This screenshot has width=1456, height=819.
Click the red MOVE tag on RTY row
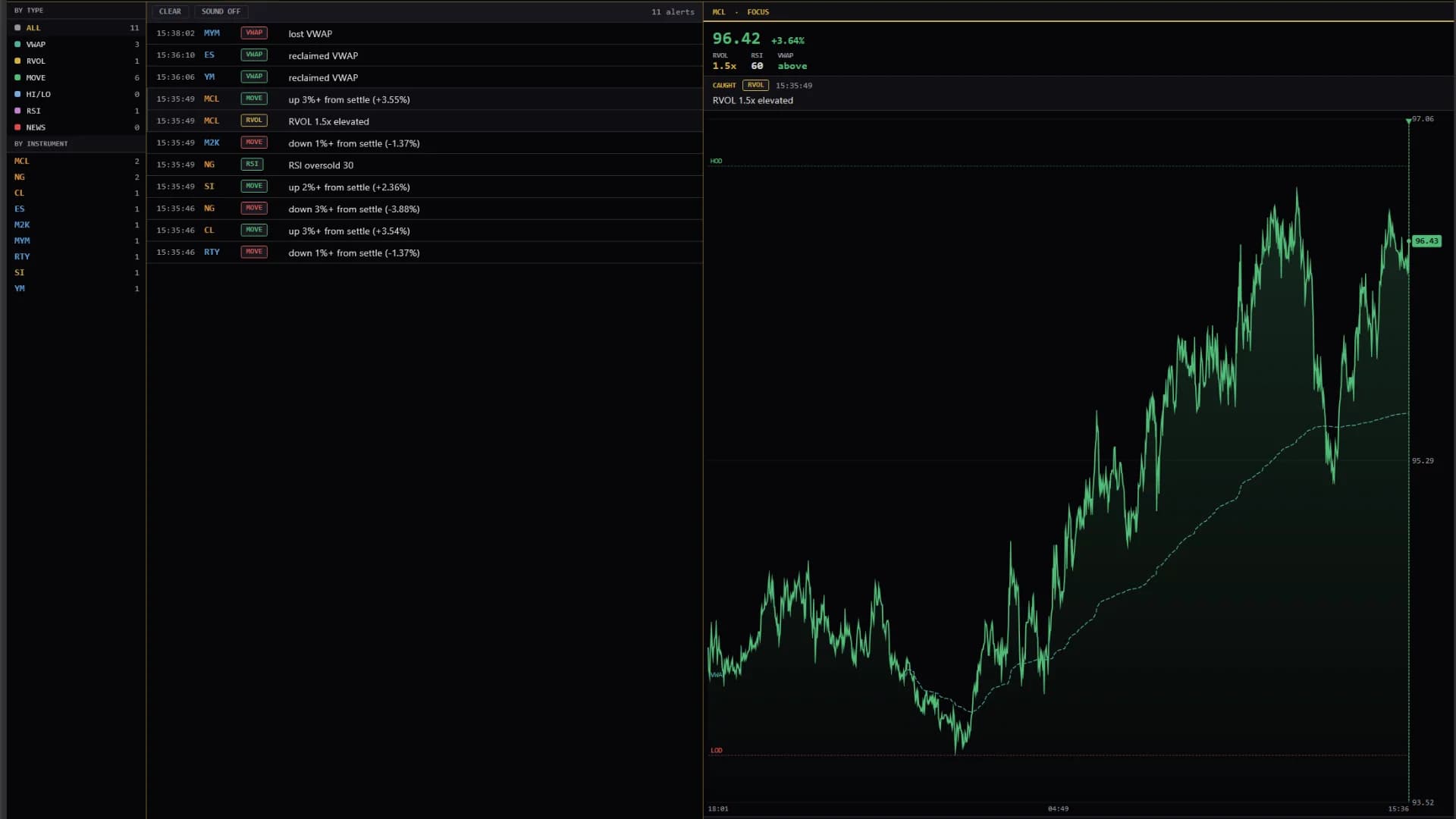point(254,252)
